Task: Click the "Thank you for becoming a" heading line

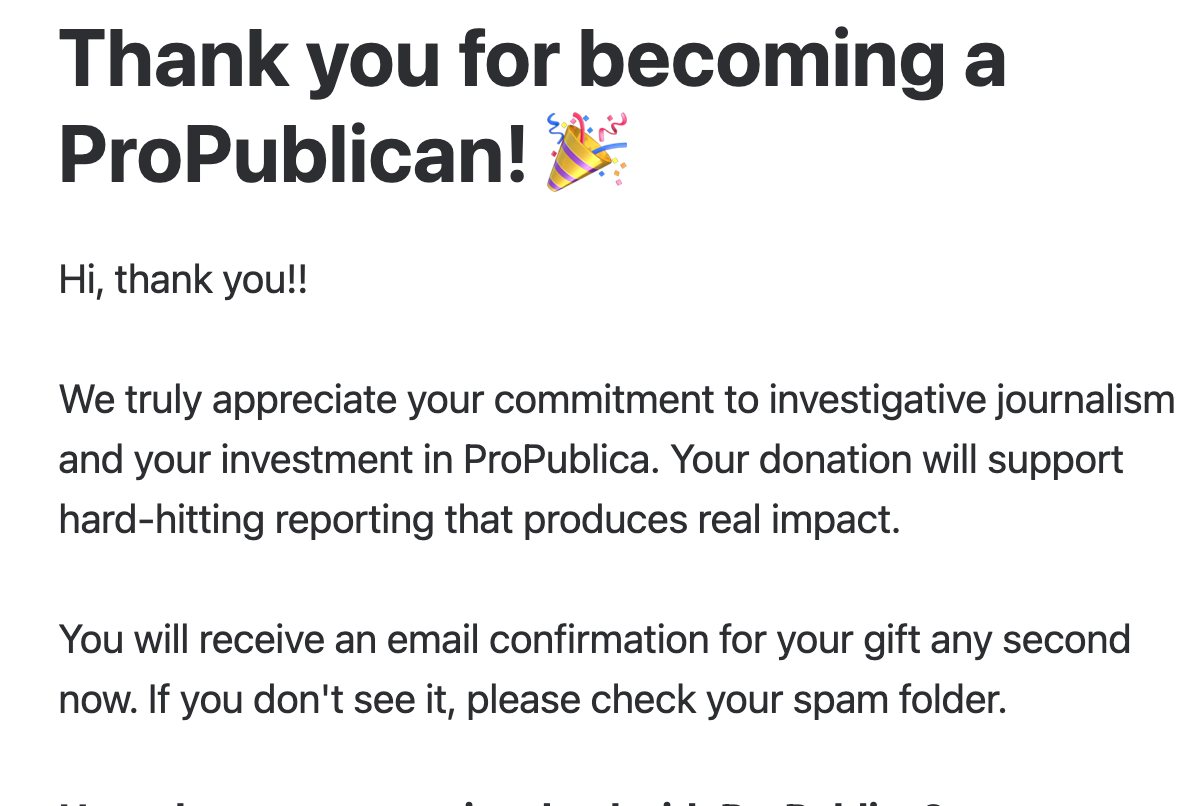Action: pyautogui.click(x=532, y=59)
